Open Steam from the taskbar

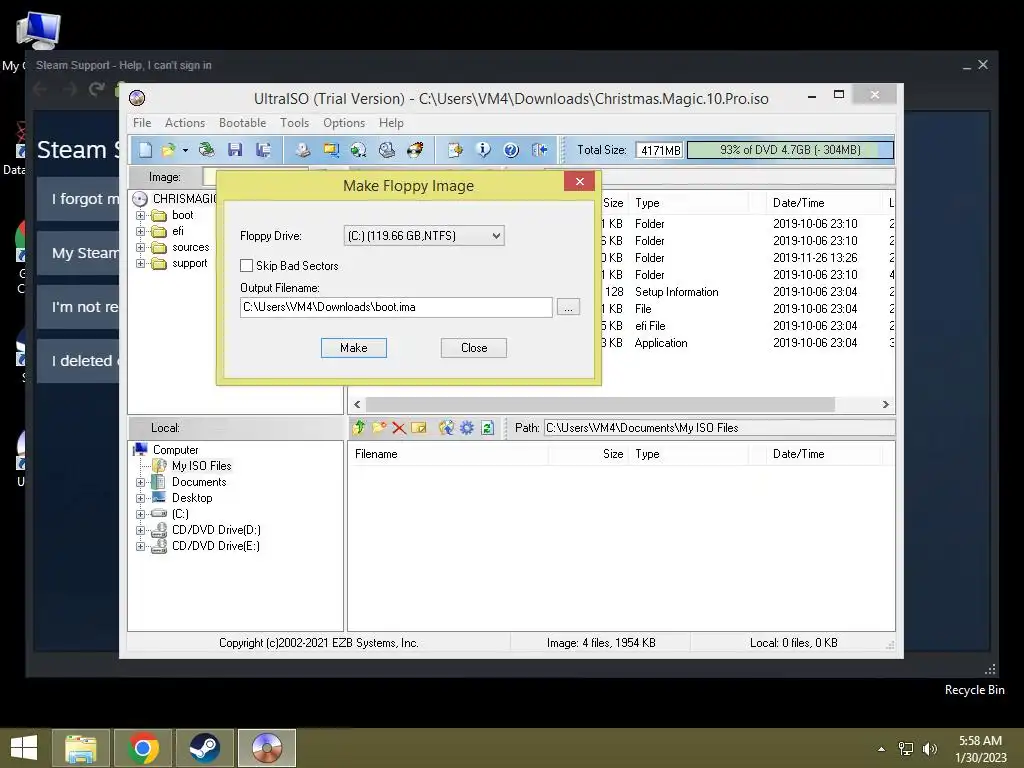pyautogui.click(x=204, y=748)
